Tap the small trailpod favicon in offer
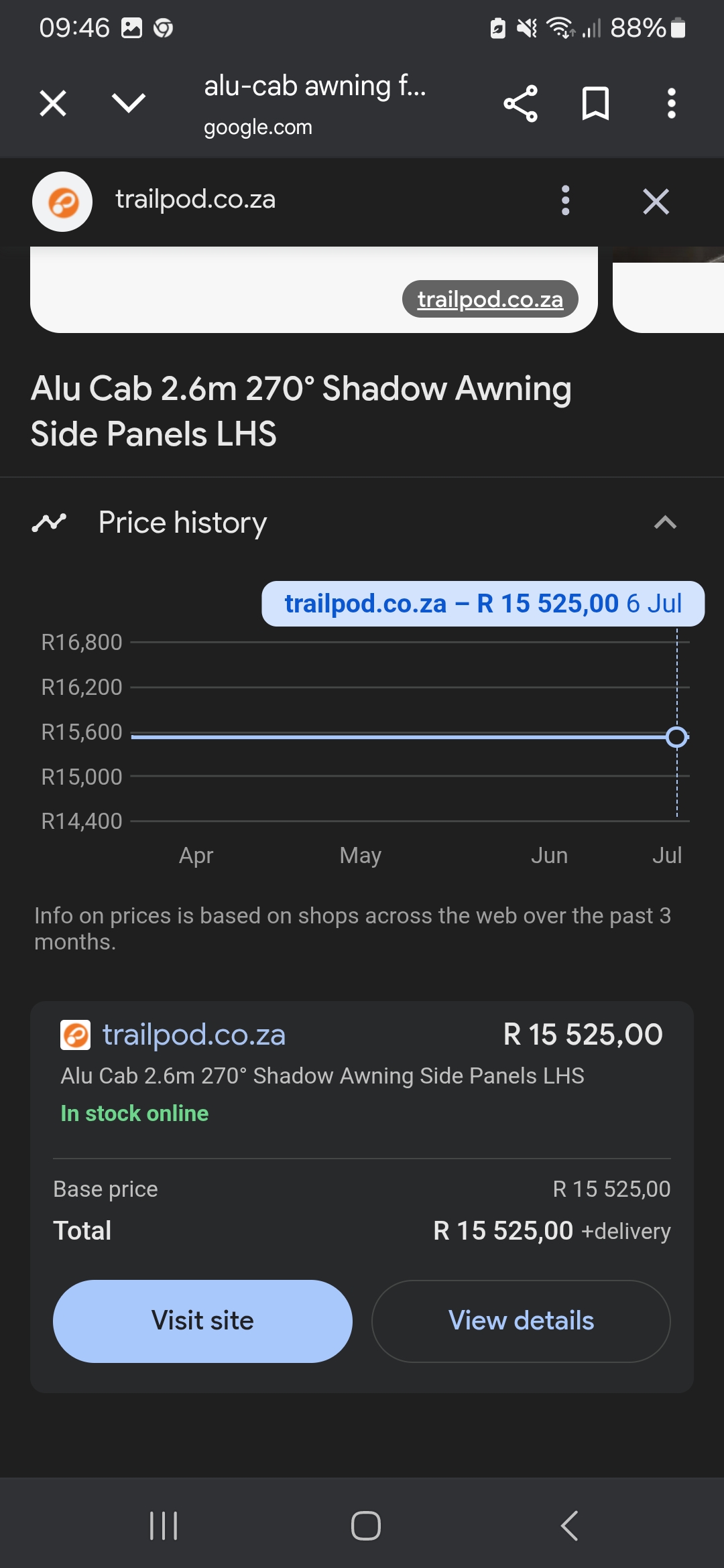The width and height of the screenshot is (724, 1568). (x=75, y=1035)
